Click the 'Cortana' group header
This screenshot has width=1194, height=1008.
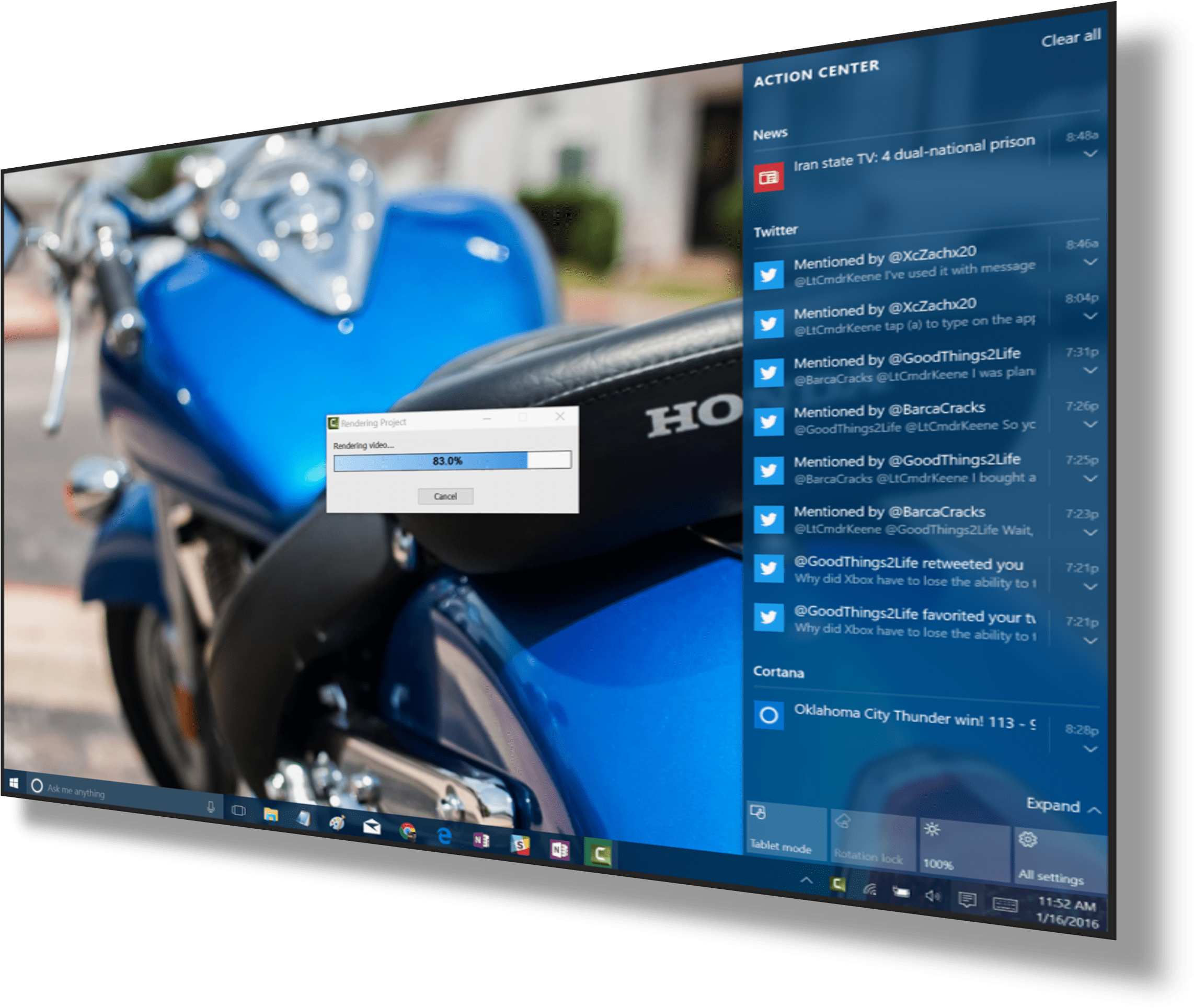[778, 672]
